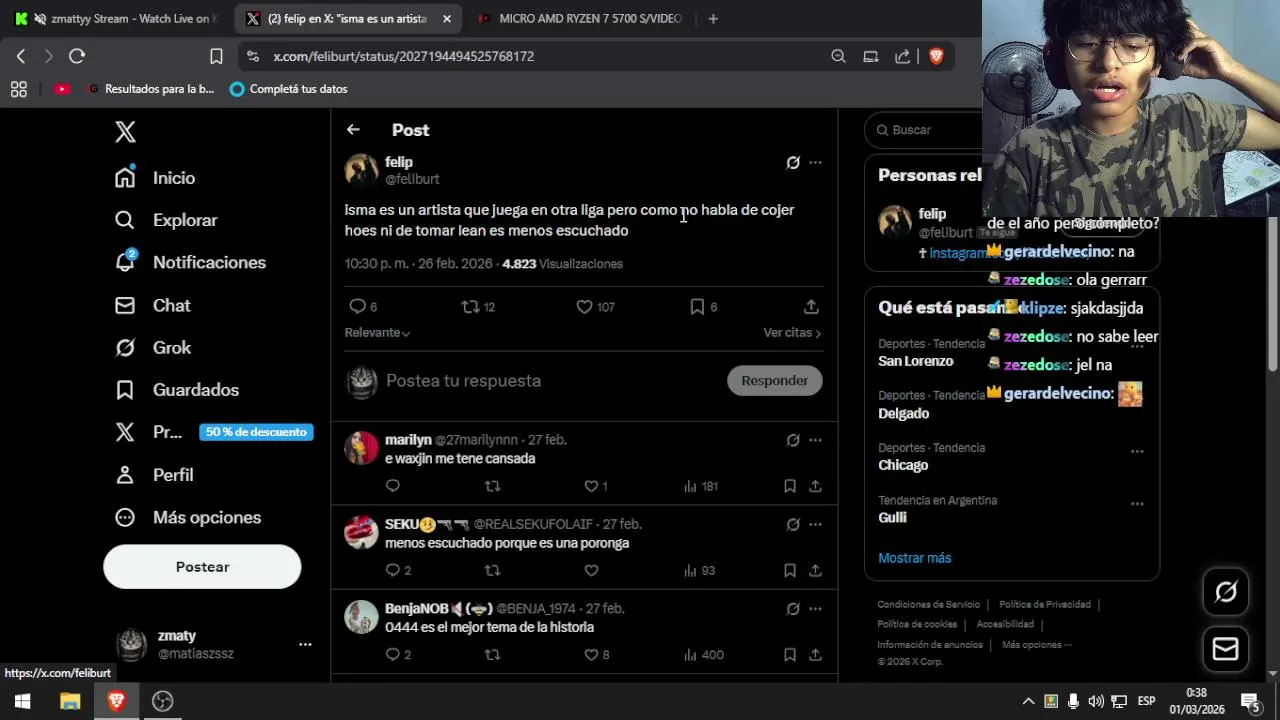Open File Explorer from taskbar
Viewport: 1280px width, 720px height.
point(70,701)
